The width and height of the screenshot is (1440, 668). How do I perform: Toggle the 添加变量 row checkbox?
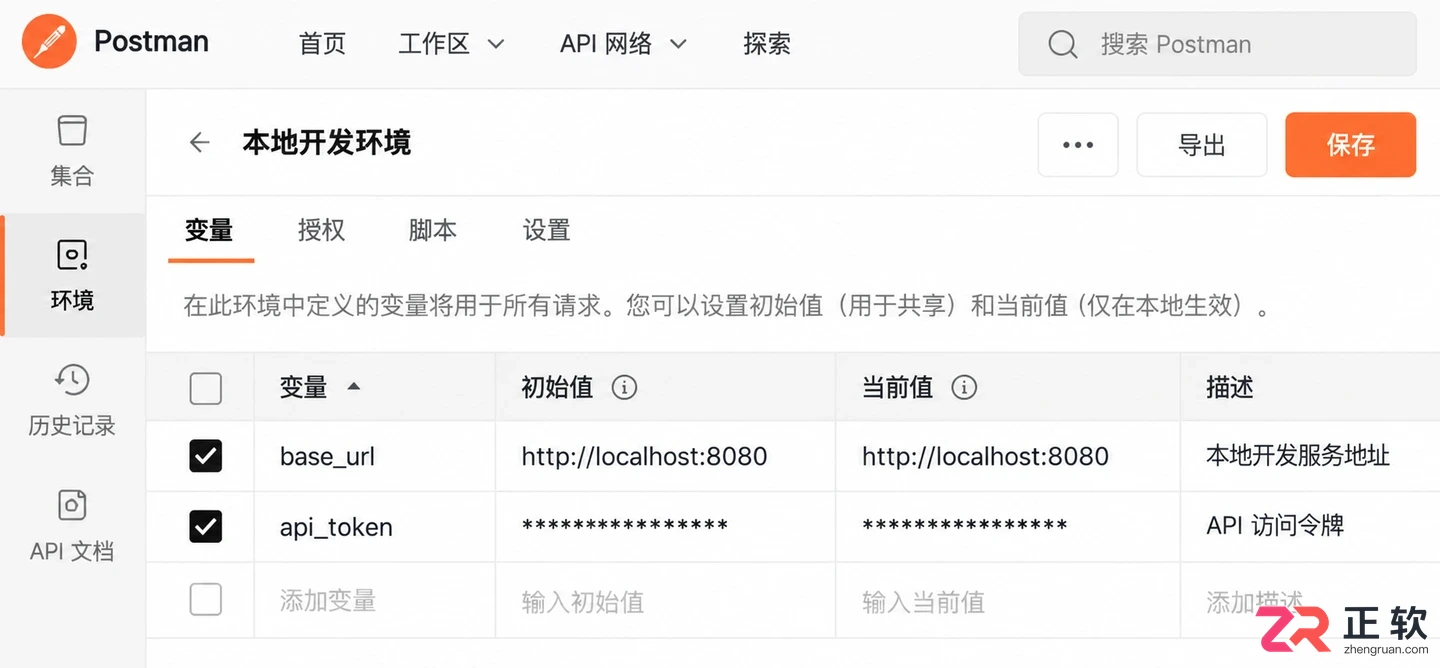(206, 600)
